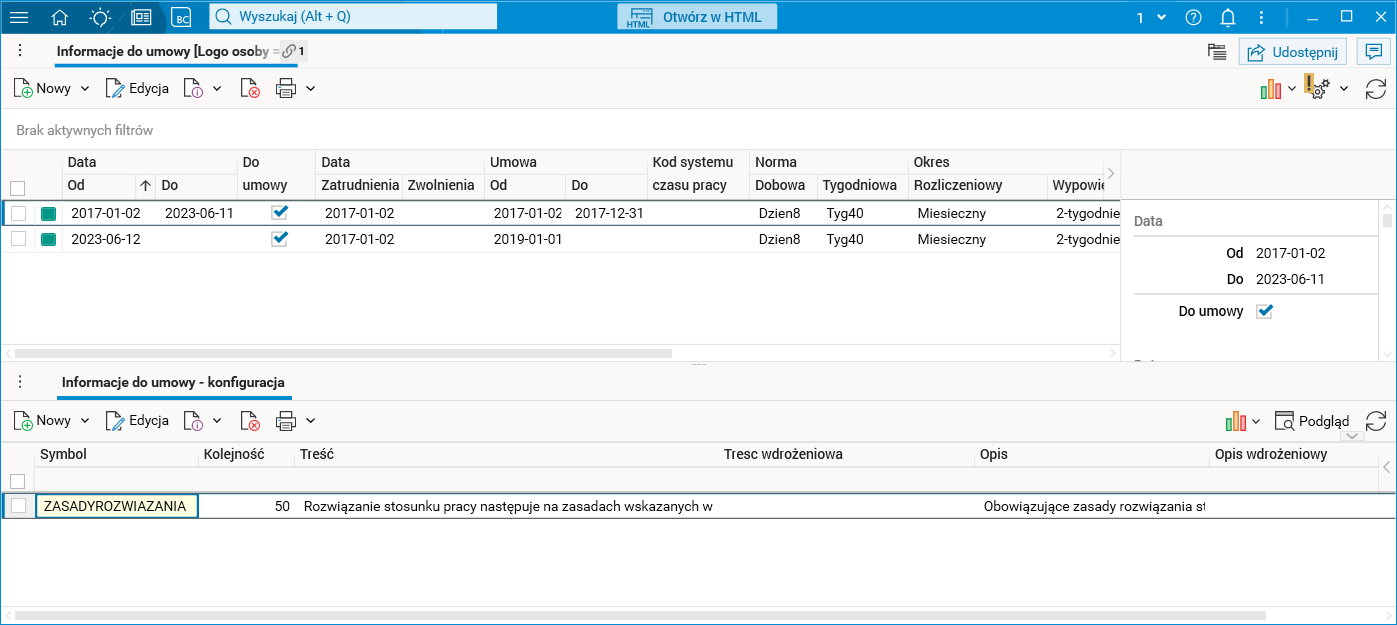Click lower toolbar delete document icon

(250, 421)
